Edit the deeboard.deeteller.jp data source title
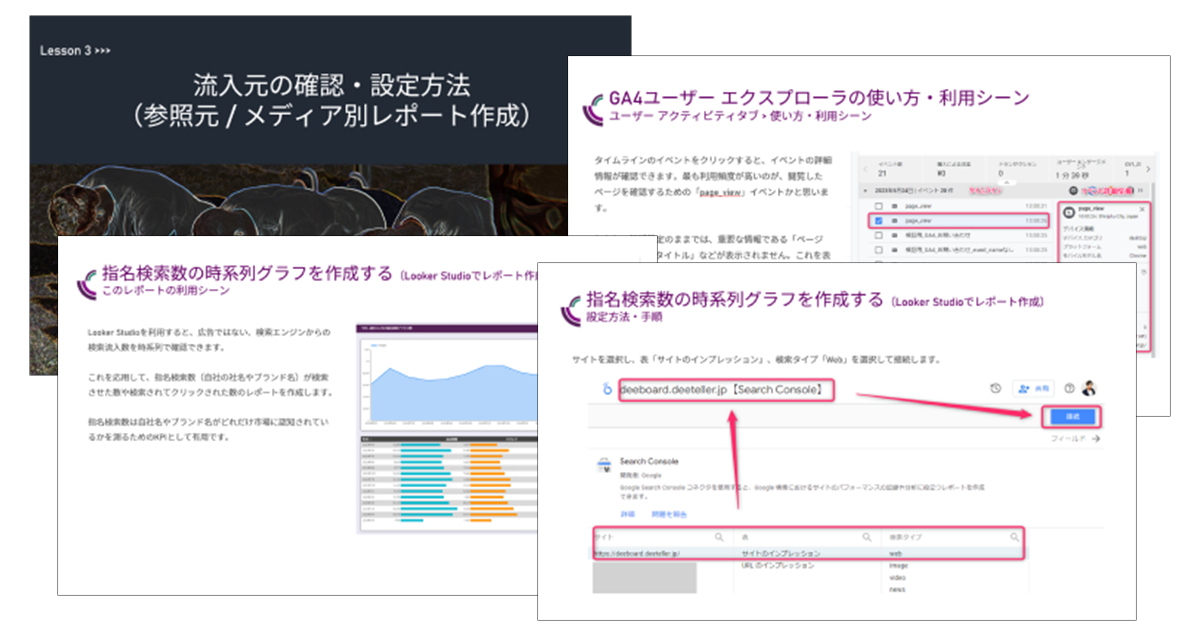 point(728,389)
